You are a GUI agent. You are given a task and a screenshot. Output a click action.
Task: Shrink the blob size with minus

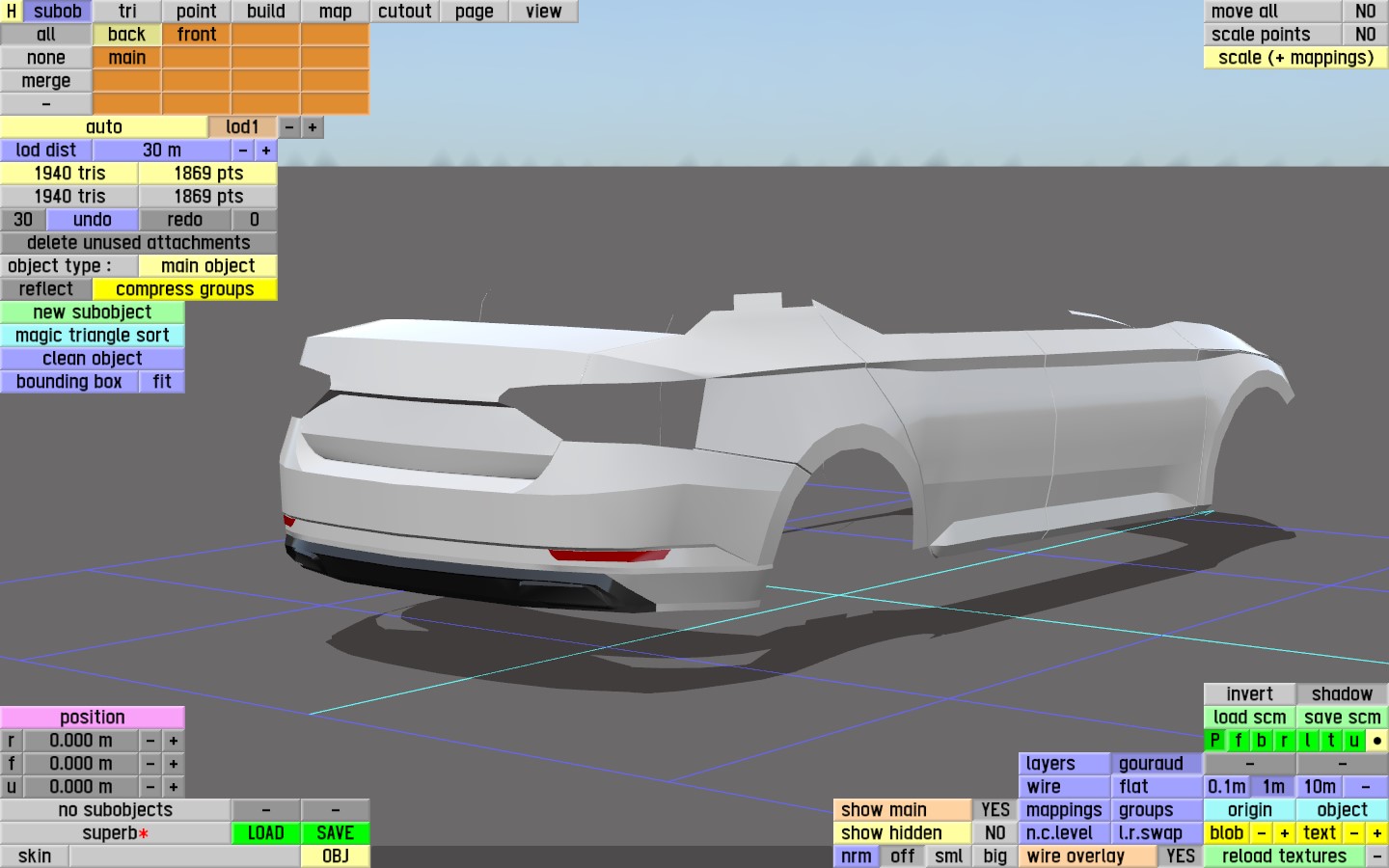1262,833
